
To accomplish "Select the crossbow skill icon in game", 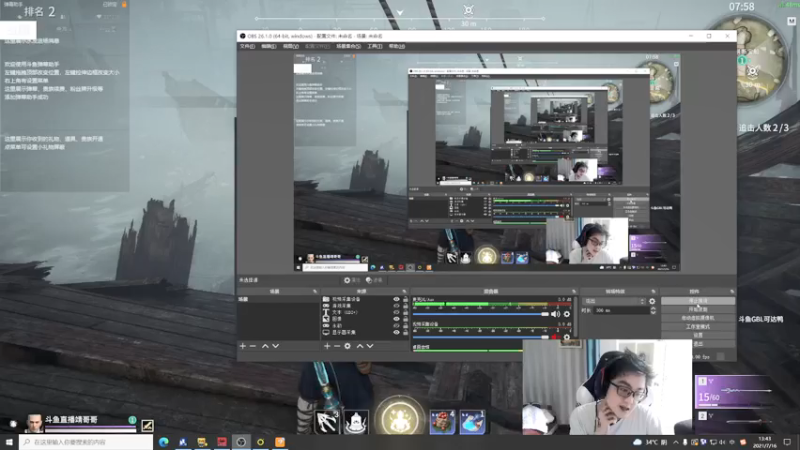I will 327,422.
